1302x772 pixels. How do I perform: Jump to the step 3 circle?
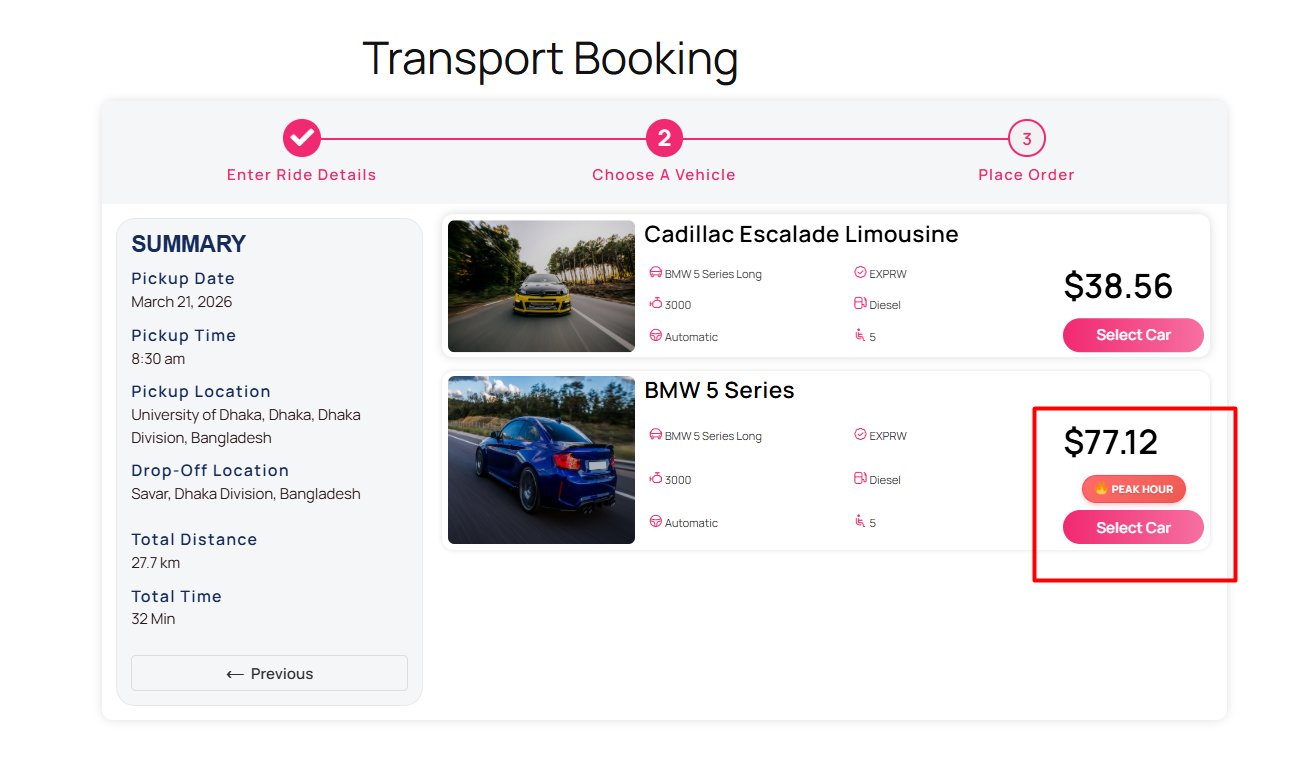click(x=1026, y=138)
